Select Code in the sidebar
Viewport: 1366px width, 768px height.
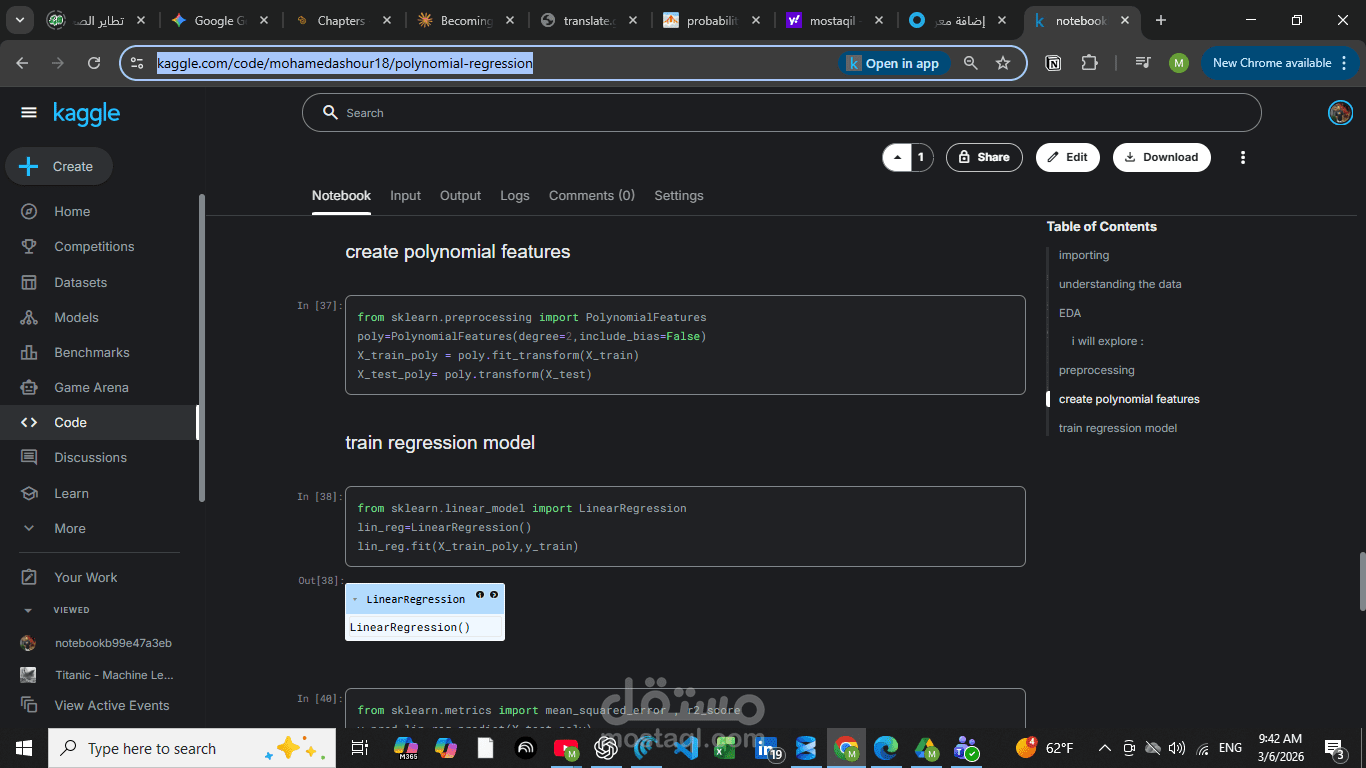point(98,422)
